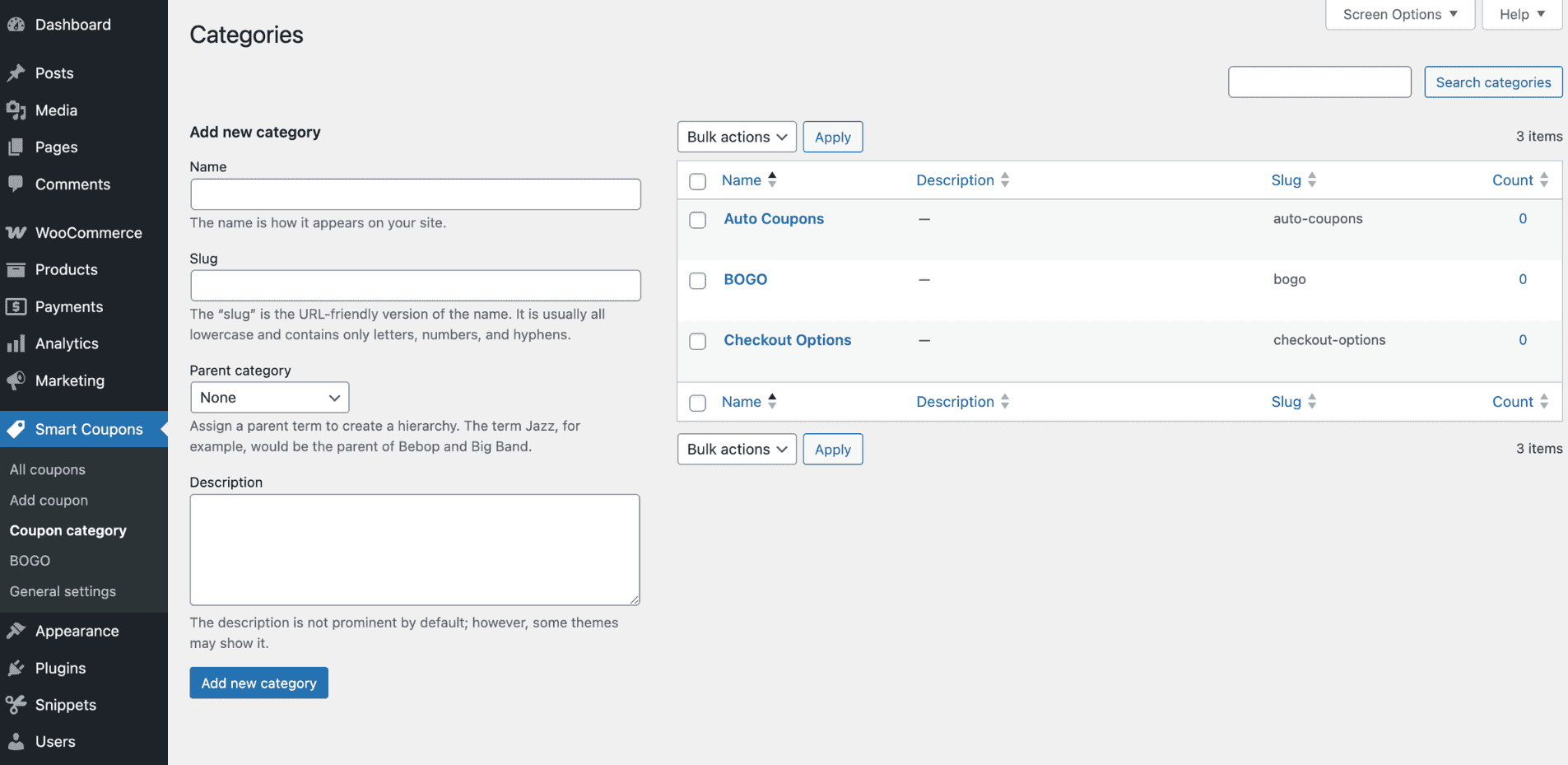Open the Parent category dropdown
This screenshot has height=765, width=1568.
(x=269, y=397)
